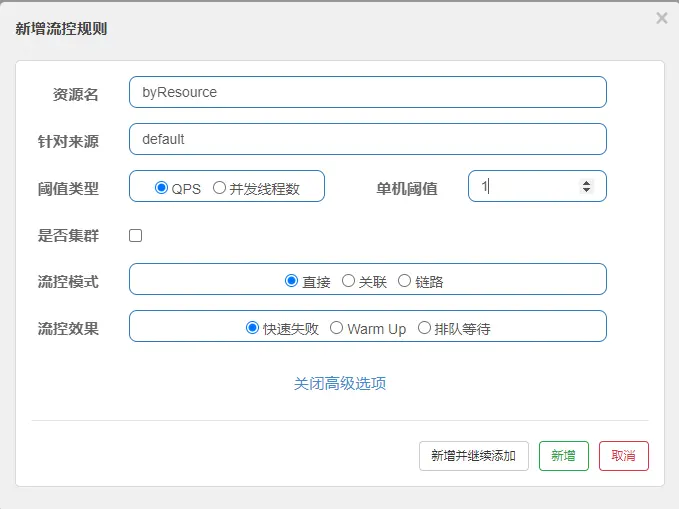Screen dimensions: 679x509
Task: Click the 新增流控规则 dialog title
Action: pyautogui.click(x=61, y=29)
